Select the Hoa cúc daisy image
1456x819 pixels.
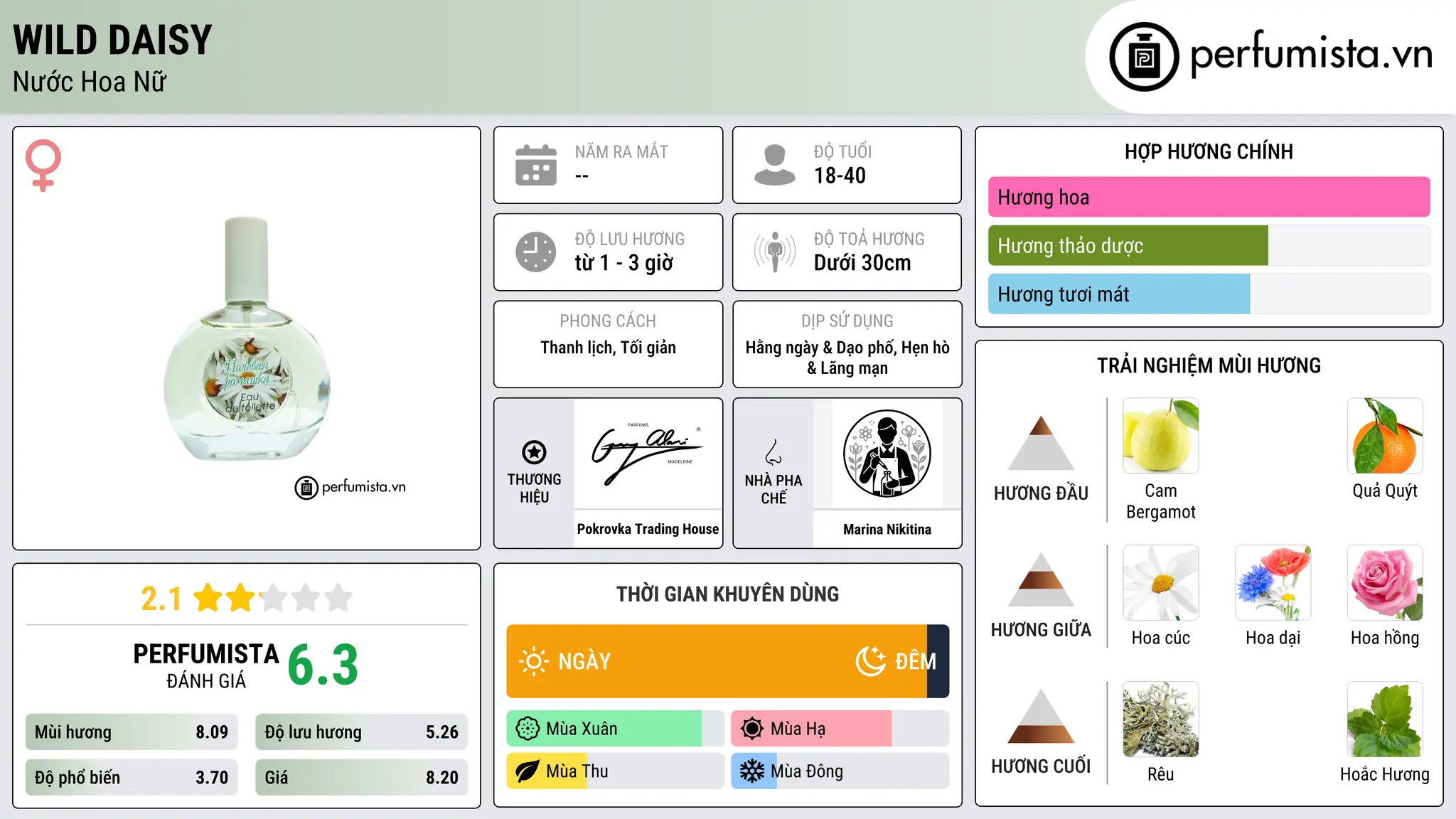coord(1161,583)
